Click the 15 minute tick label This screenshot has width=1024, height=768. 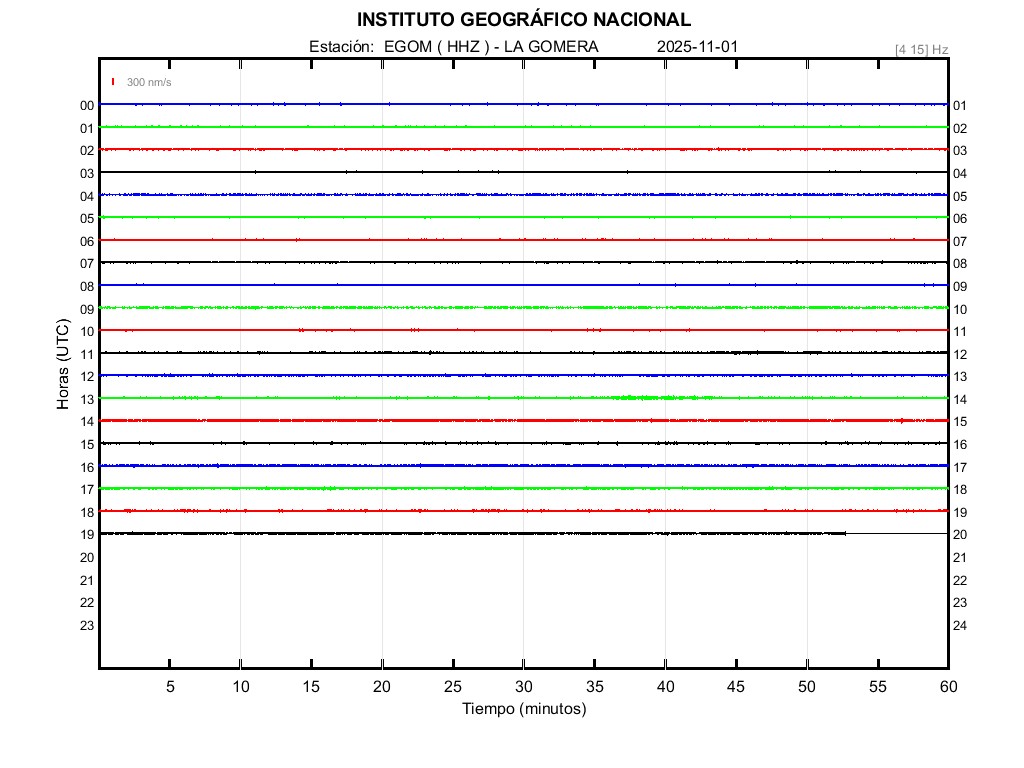click(311, 686)
